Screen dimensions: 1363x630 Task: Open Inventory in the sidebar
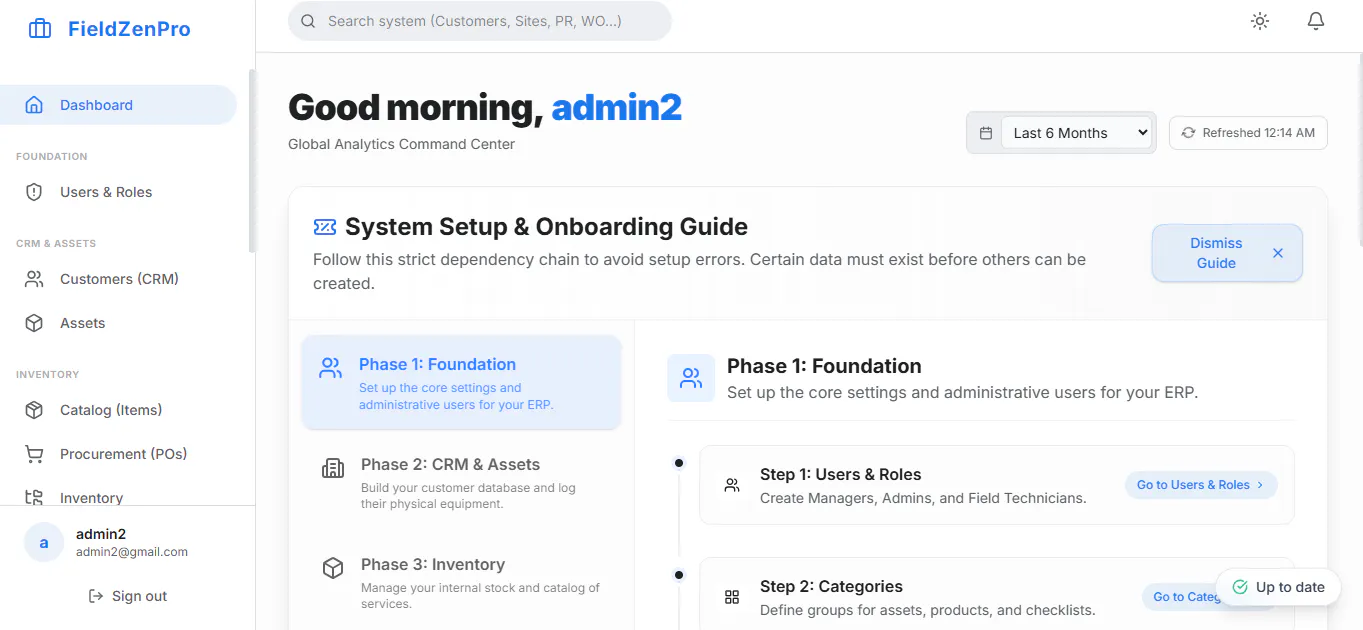click(118, 496)
